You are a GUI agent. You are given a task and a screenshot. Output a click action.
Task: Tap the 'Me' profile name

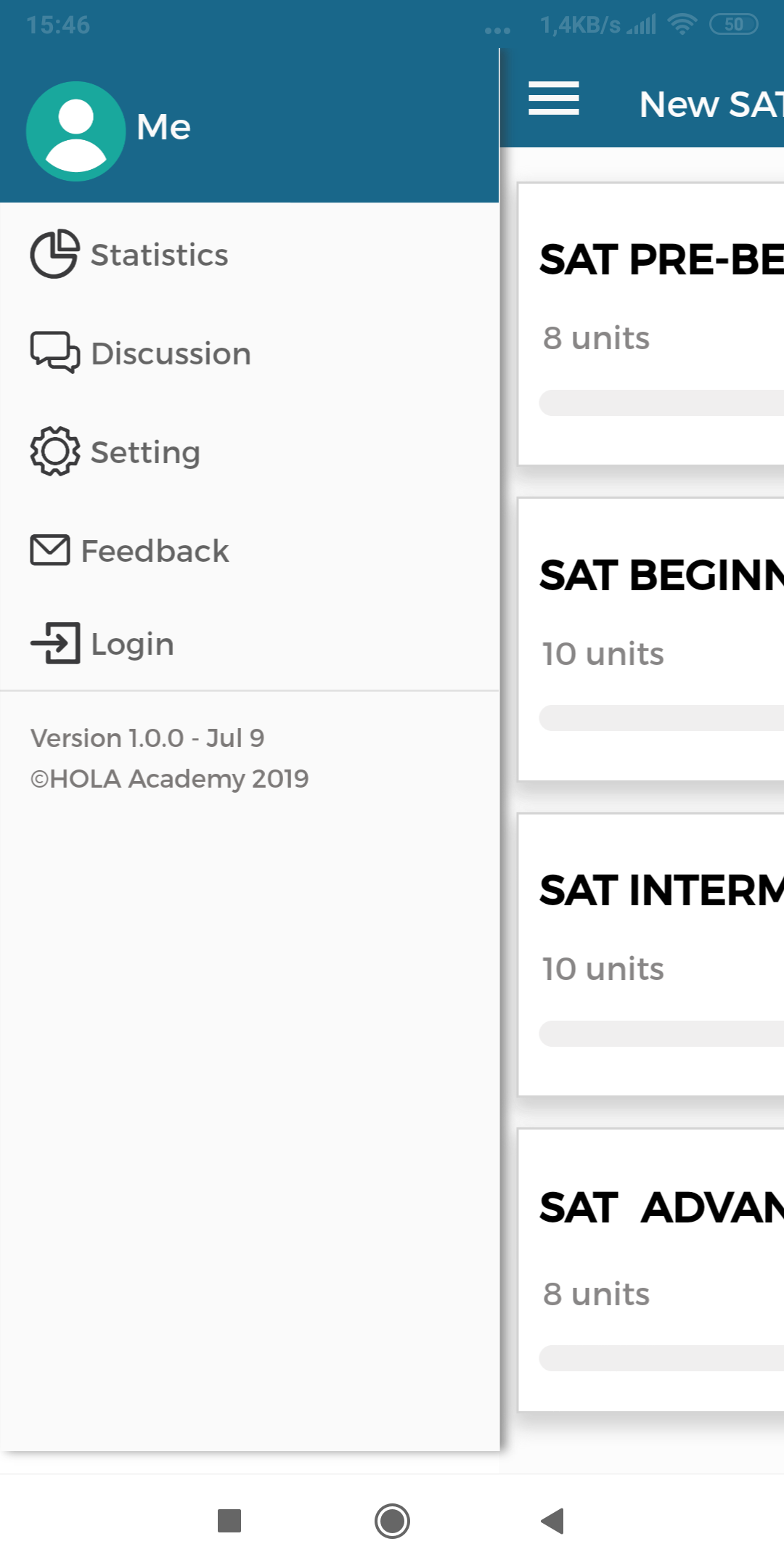[x=163, y=127]
